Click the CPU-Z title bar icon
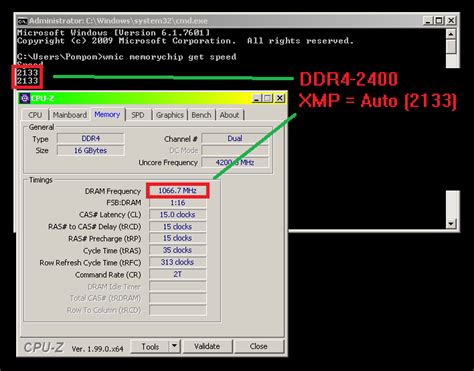This screenshot has height=371, width=474. coord(25,98)
